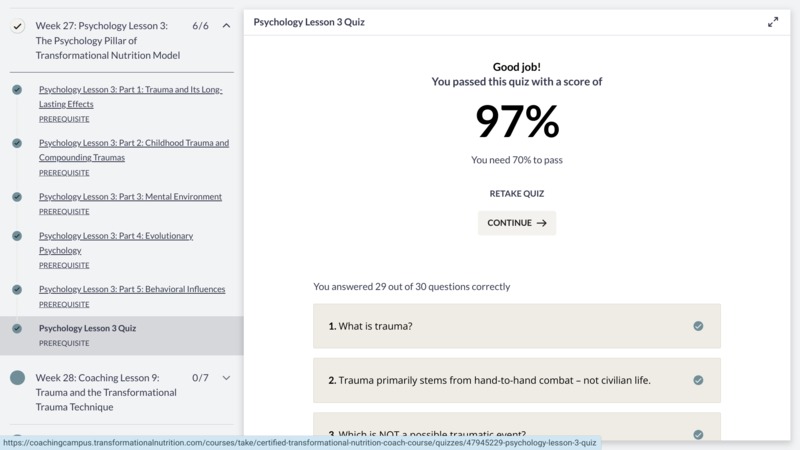This screenshot has width=800, height=450.
Task: Expand question 2 about hand-to-hand combat
Action: [x=517, y=380]
